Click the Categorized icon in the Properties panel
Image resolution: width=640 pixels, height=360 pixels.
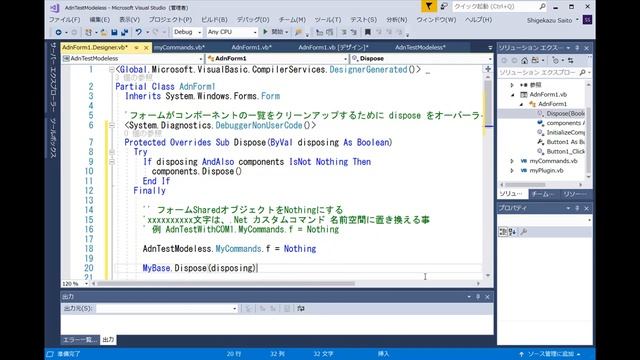[x=503, y=232]
